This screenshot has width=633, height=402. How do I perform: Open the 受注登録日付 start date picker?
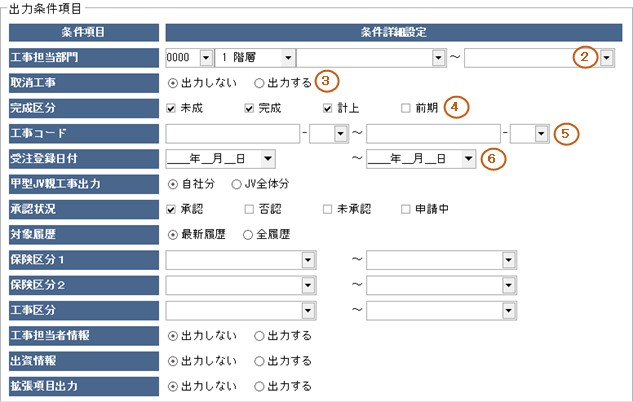pos(267,158)
